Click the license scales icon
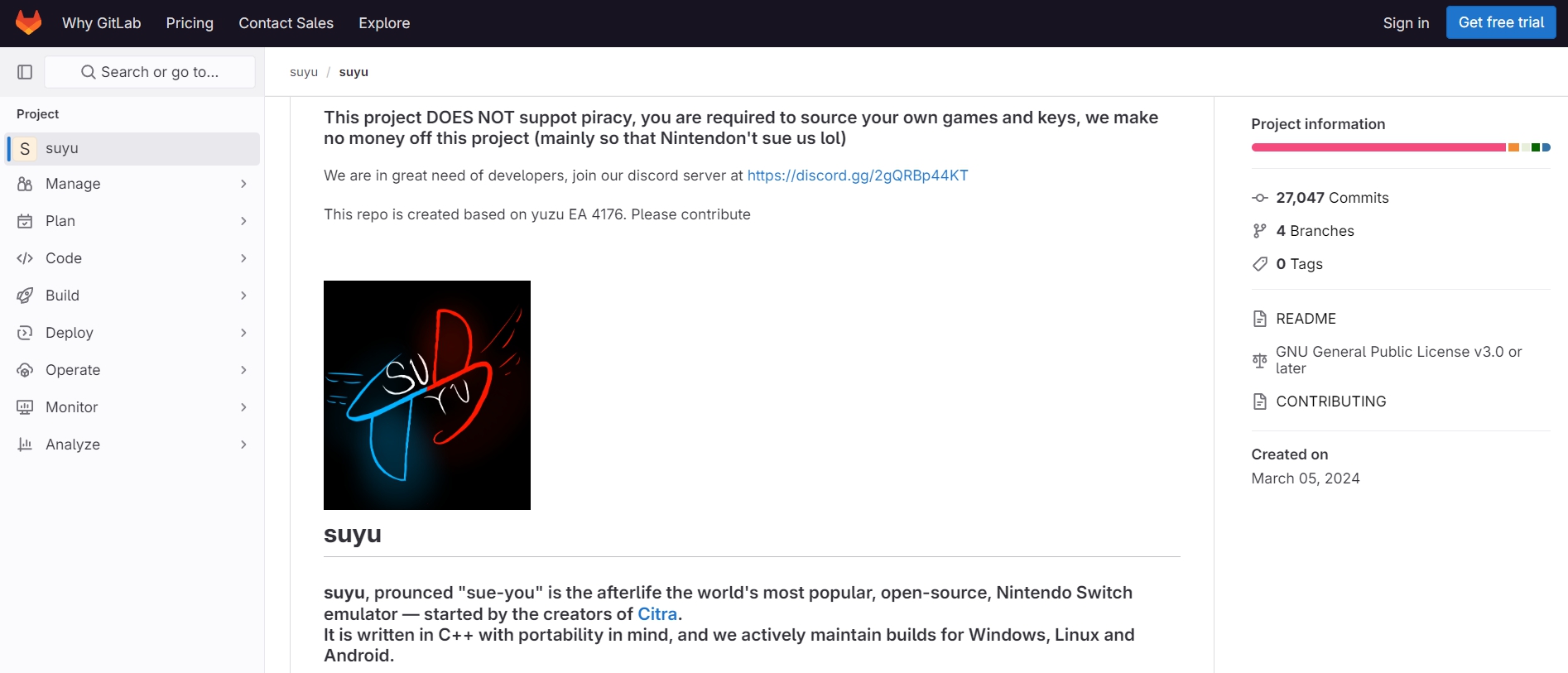 click(1260, 360)
